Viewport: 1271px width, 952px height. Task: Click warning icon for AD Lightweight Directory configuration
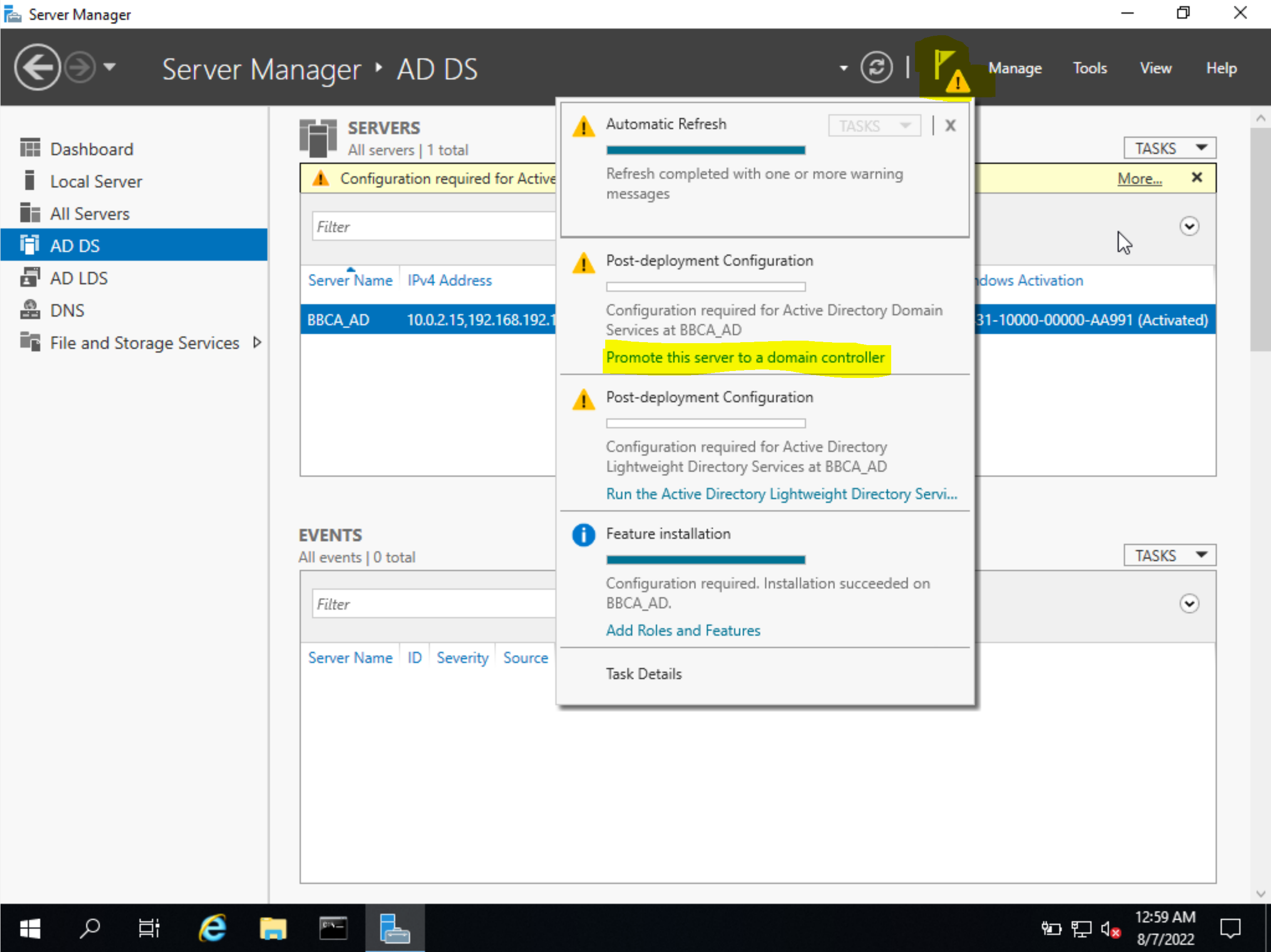pos(583,399)
